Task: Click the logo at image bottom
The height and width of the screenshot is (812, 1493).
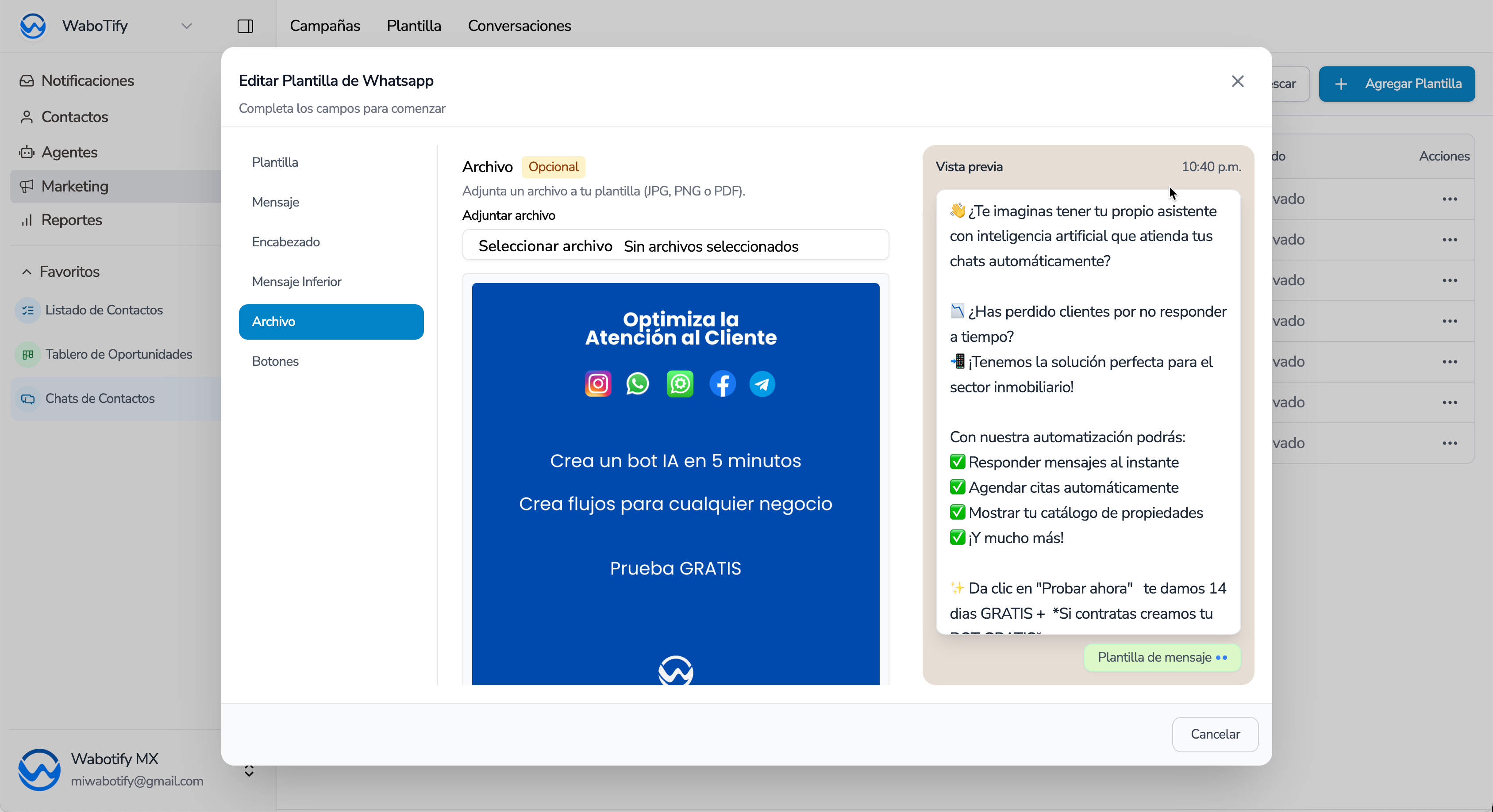Action: (675, 670)
